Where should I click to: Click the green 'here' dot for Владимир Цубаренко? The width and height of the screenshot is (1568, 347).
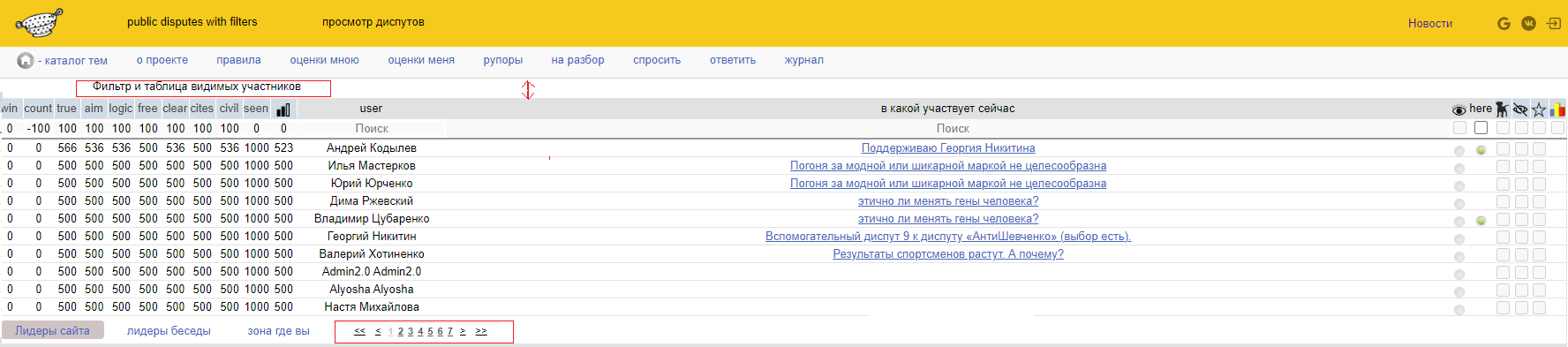pyautogui.click(x=1481, y=221)
